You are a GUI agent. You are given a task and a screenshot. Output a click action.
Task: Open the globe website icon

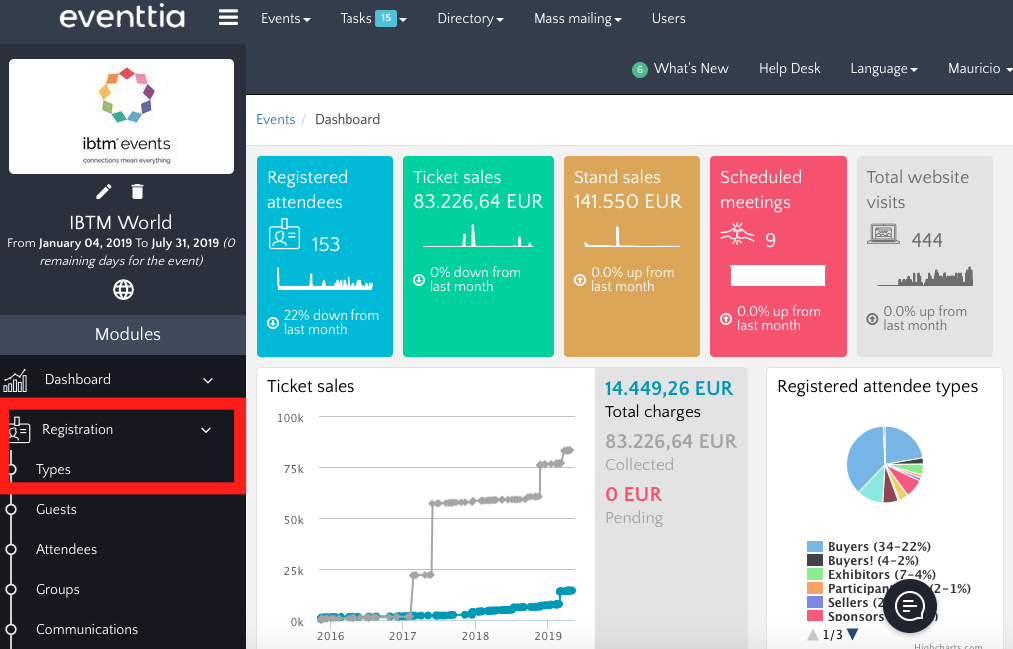(x=123, y=290)
